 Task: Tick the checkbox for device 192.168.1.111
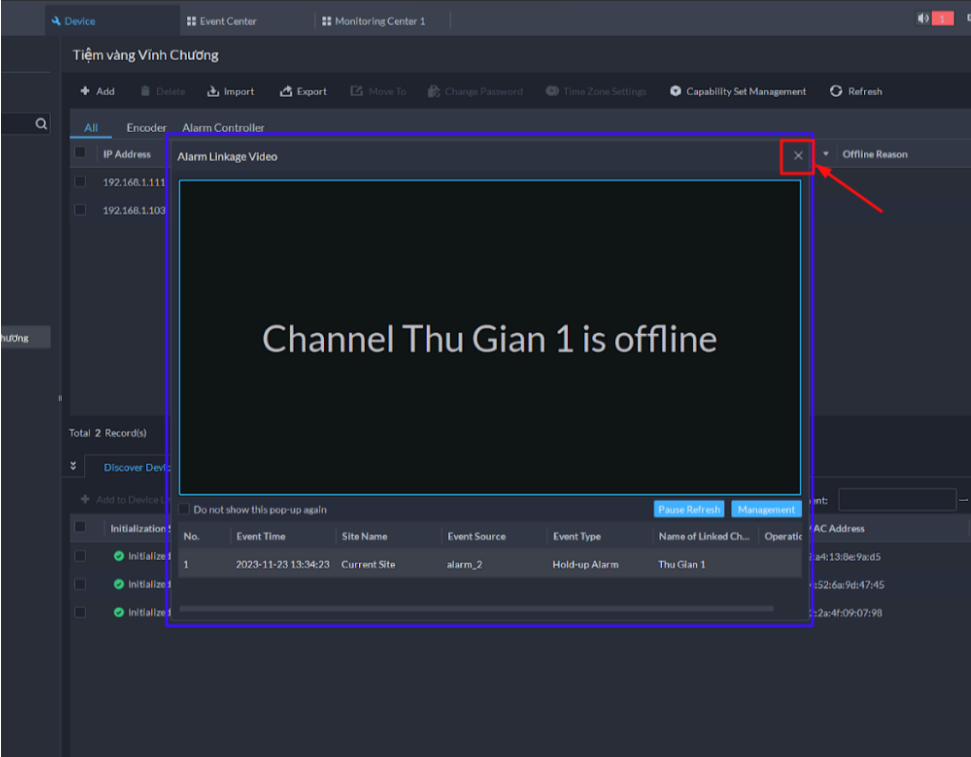pos(80,182)
